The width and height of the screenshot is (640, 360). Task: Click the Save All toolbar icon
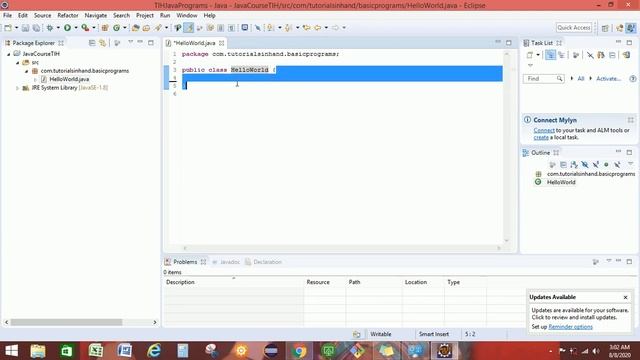click(36, 28)
